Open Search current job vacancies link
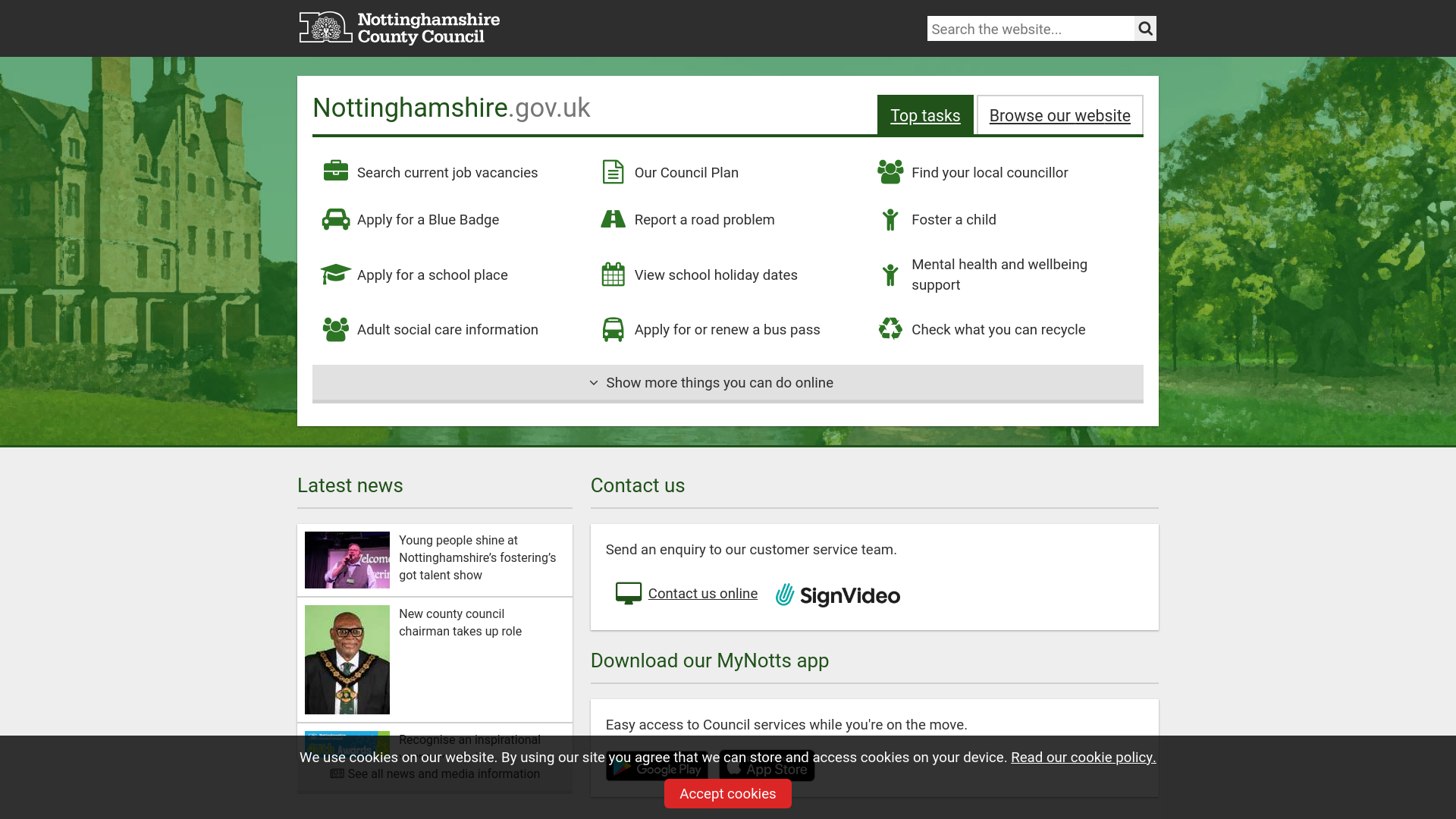This screenshot has height=819, width=1456. pyautogui.click(x=447, y=173)
